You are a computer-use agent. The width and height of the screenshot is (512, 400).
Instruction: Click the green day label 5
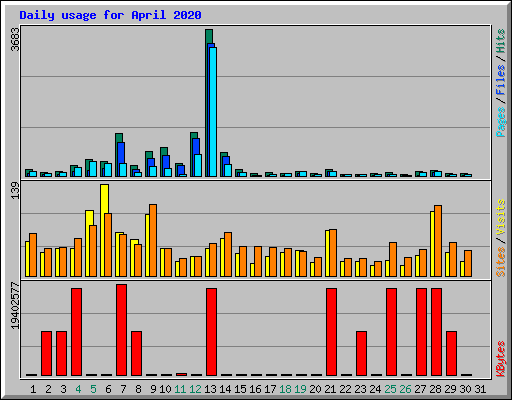(x=93, y=389)
